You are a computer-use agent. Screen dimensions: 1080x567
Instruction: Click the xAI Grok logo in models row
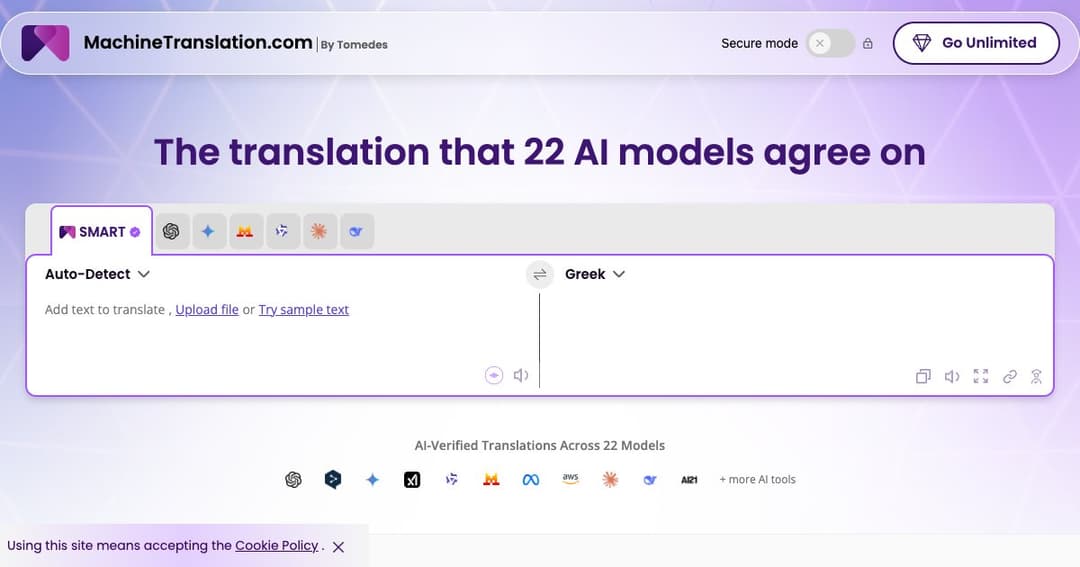[412, 480]
